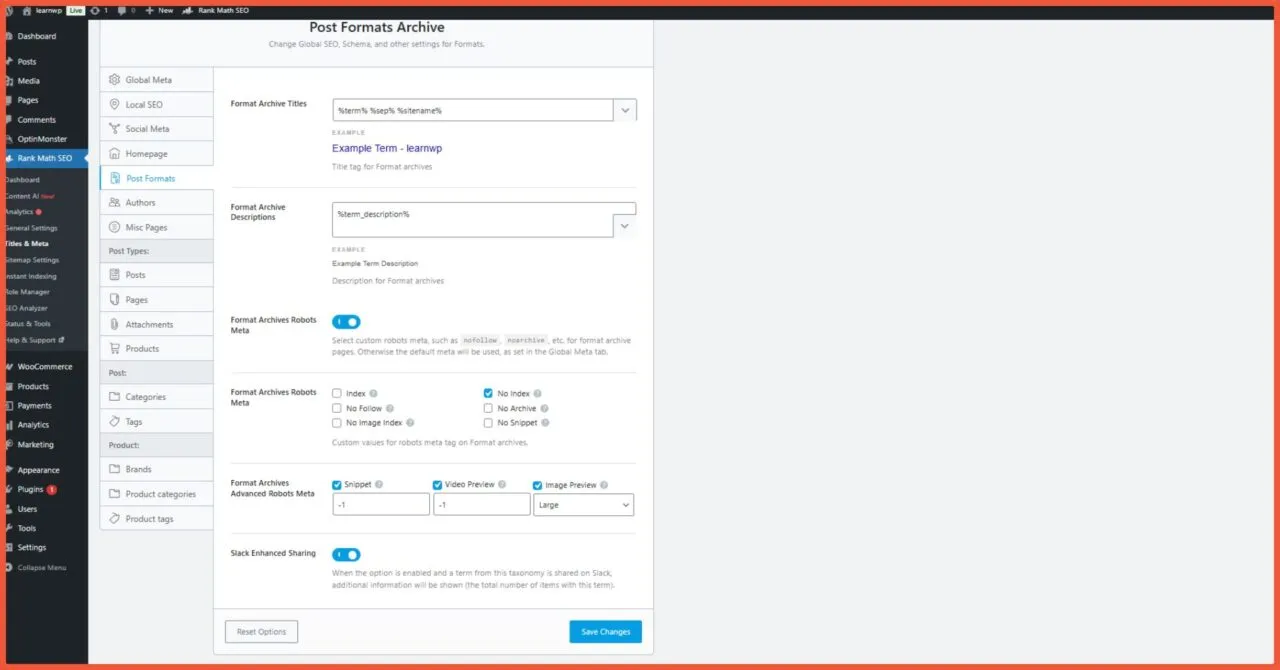
Task: Click the Local SEO pin icon
Action: point(115,104)
